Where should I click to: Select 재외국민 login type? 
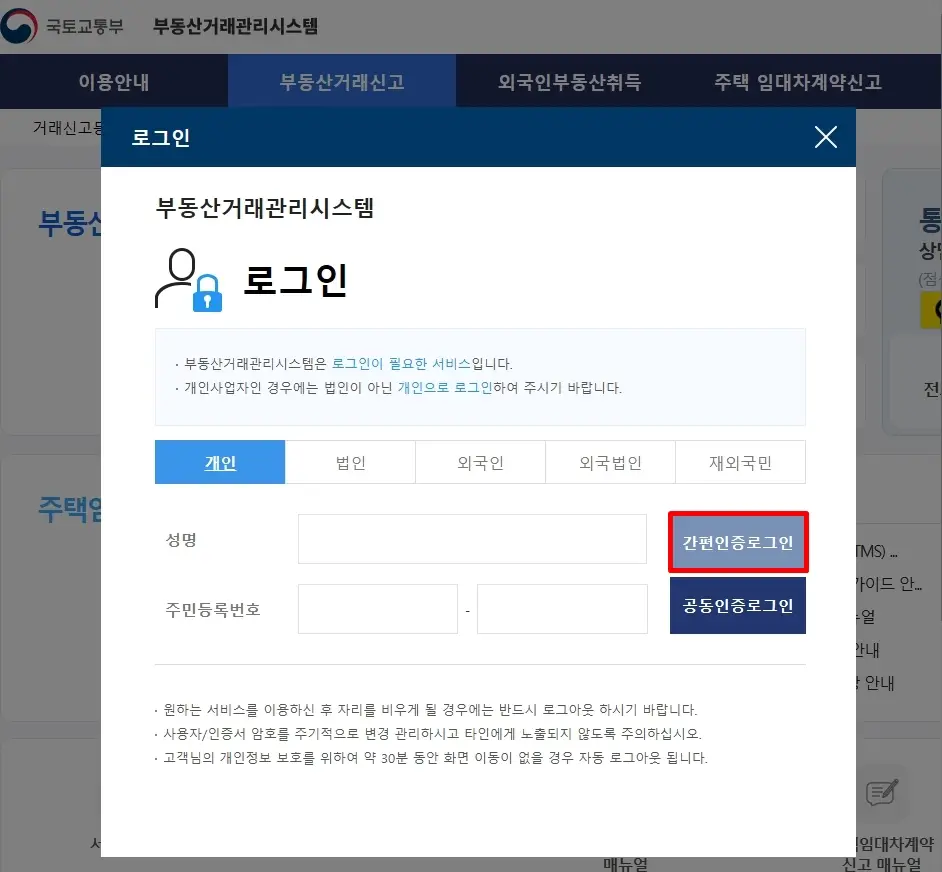click(739, 462)
